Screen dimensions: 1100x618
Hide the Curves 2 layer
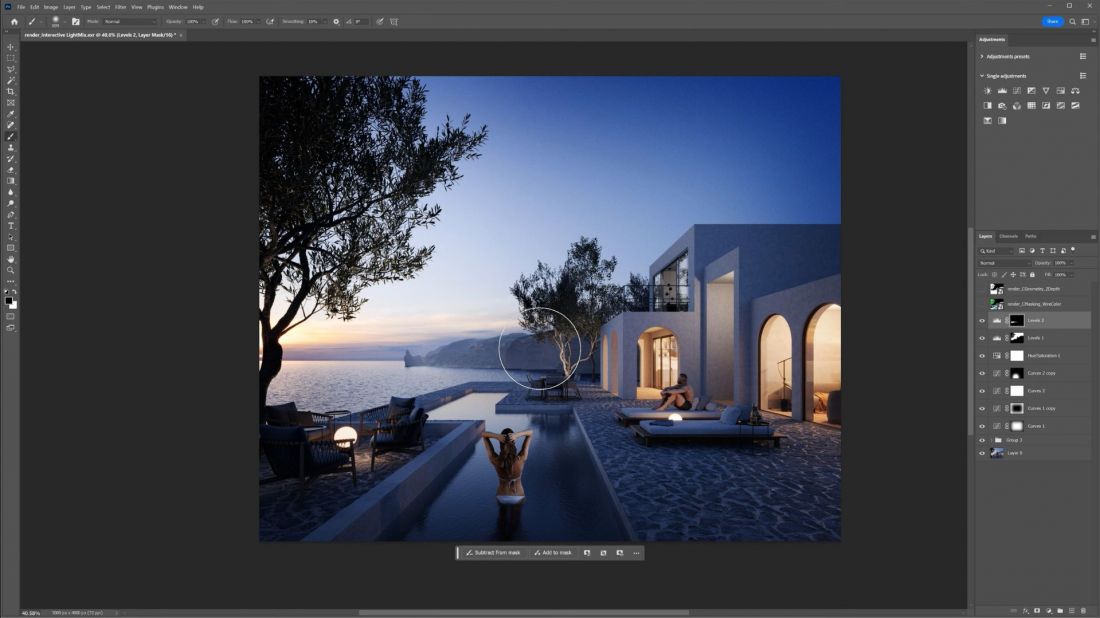pyautogui.click(x=982, y=391)
